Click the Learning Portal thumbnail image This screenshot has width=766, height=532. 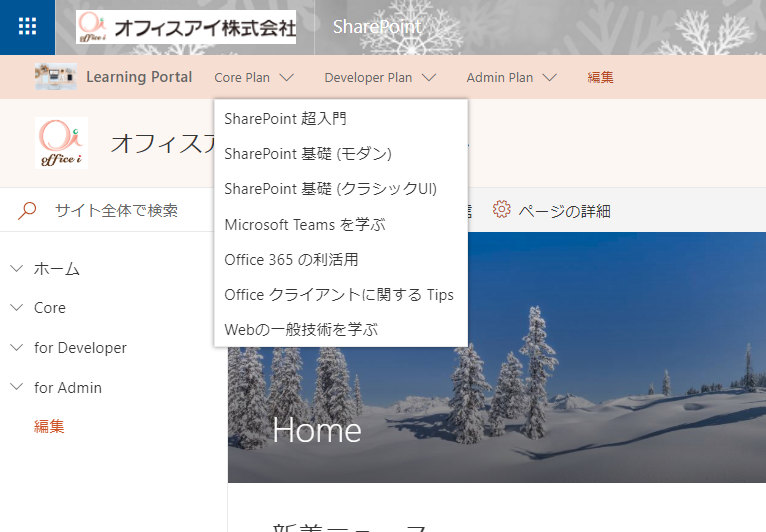[x=56, y=77]
